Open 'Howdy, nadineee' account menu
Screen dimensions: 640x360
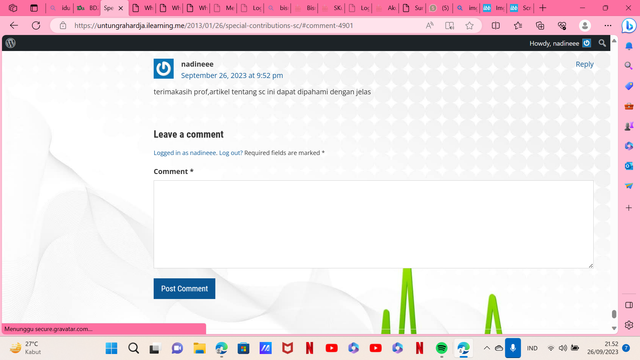click(560, 43)
